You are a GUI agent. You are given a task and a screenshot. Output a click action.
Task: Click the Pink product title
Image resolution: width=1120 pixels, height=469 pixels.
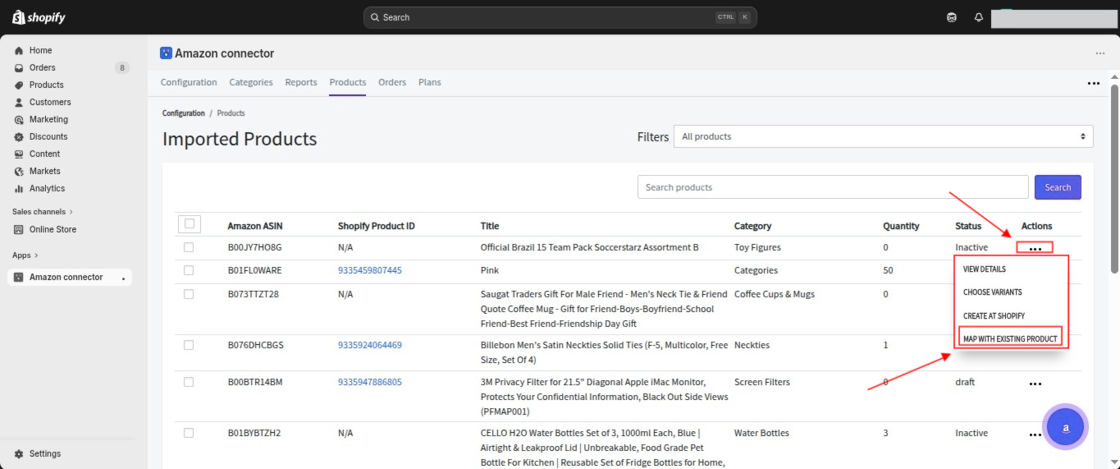pos(489,271)
